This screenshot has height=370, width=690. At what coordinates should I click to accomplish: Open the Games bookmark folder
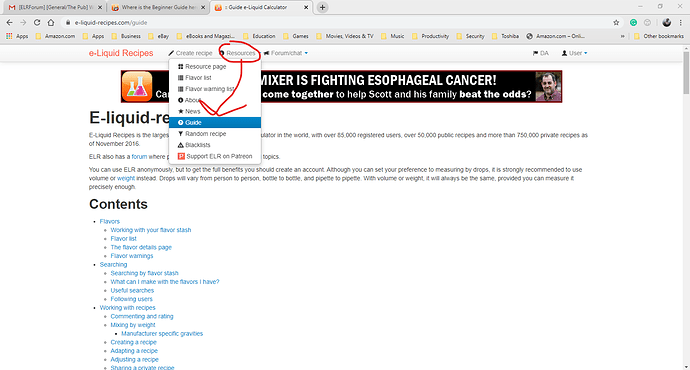296,36
